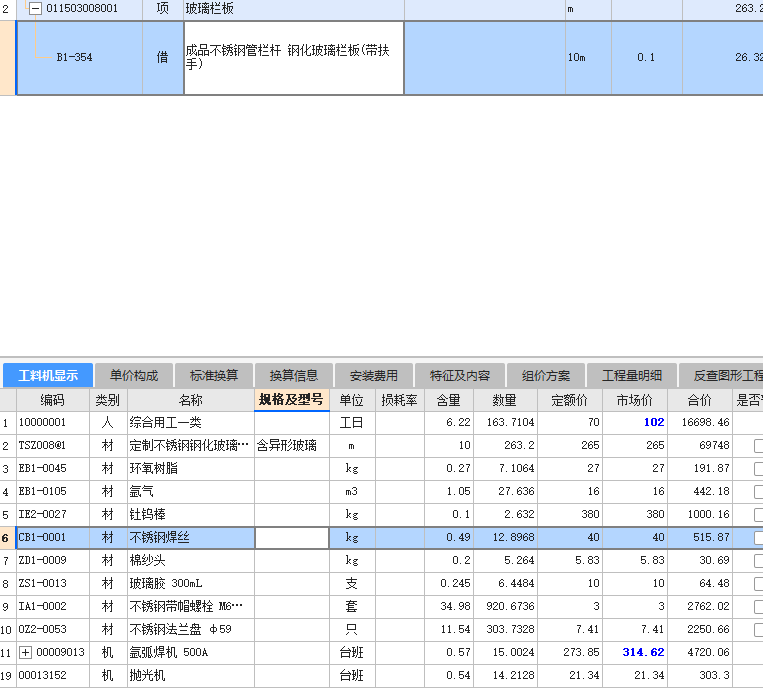Select the 抛光机 name cell
763x694 pixels.
point(191,676)
